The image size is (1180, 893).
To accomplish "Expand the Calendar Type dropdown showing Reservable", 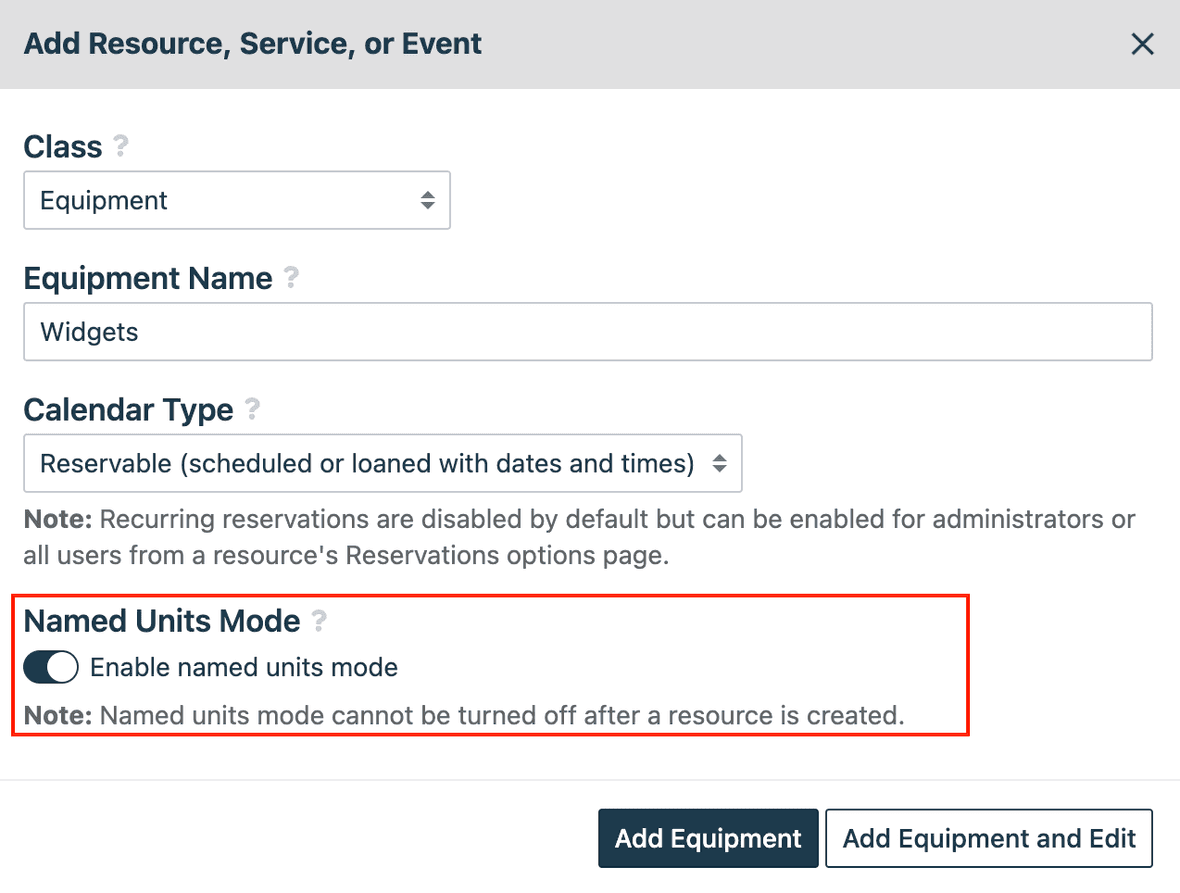I will coord(382,463).
